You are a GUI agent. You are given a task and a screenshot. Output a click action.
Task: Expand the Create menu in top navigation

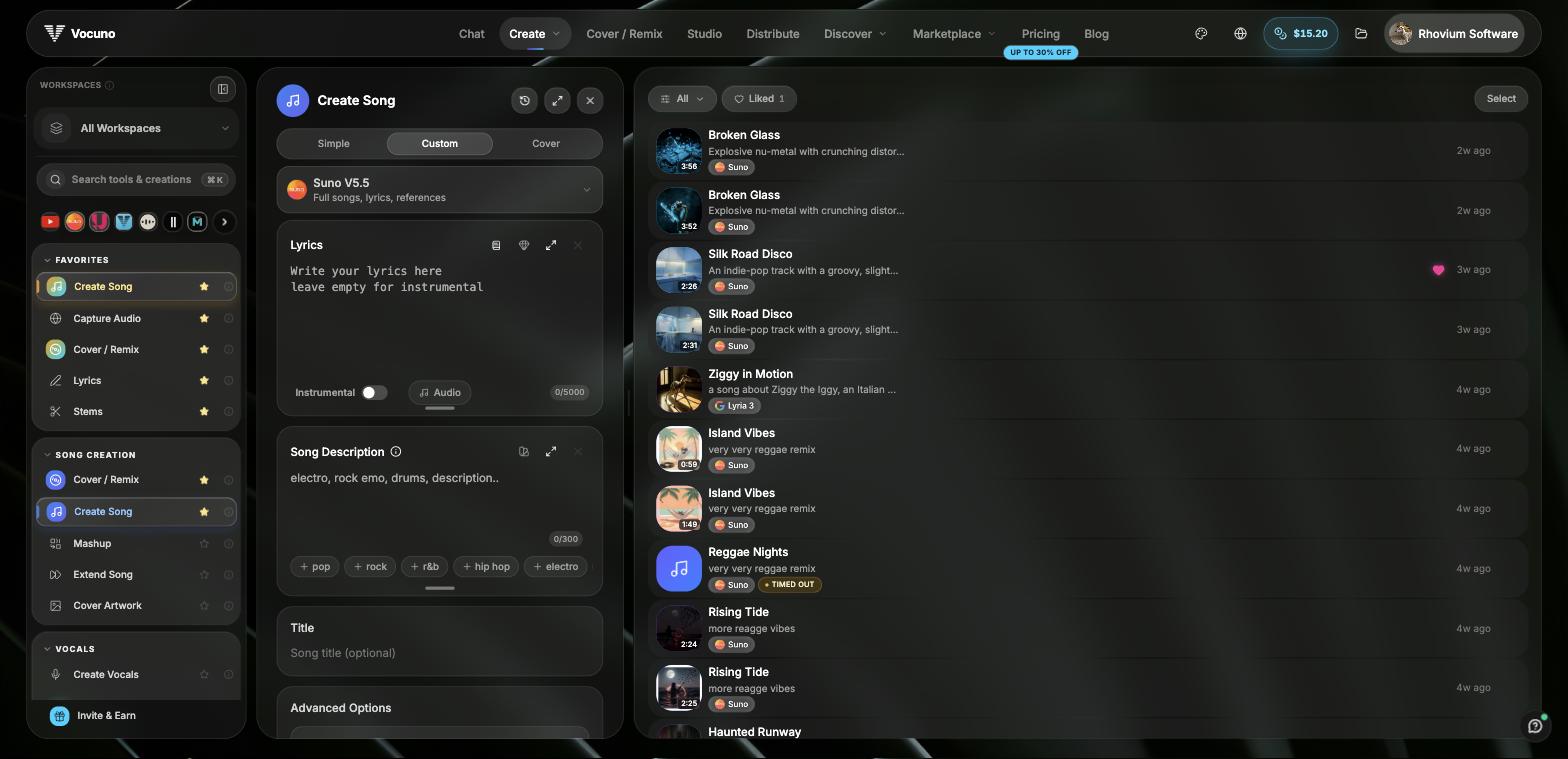pos(535,34)
